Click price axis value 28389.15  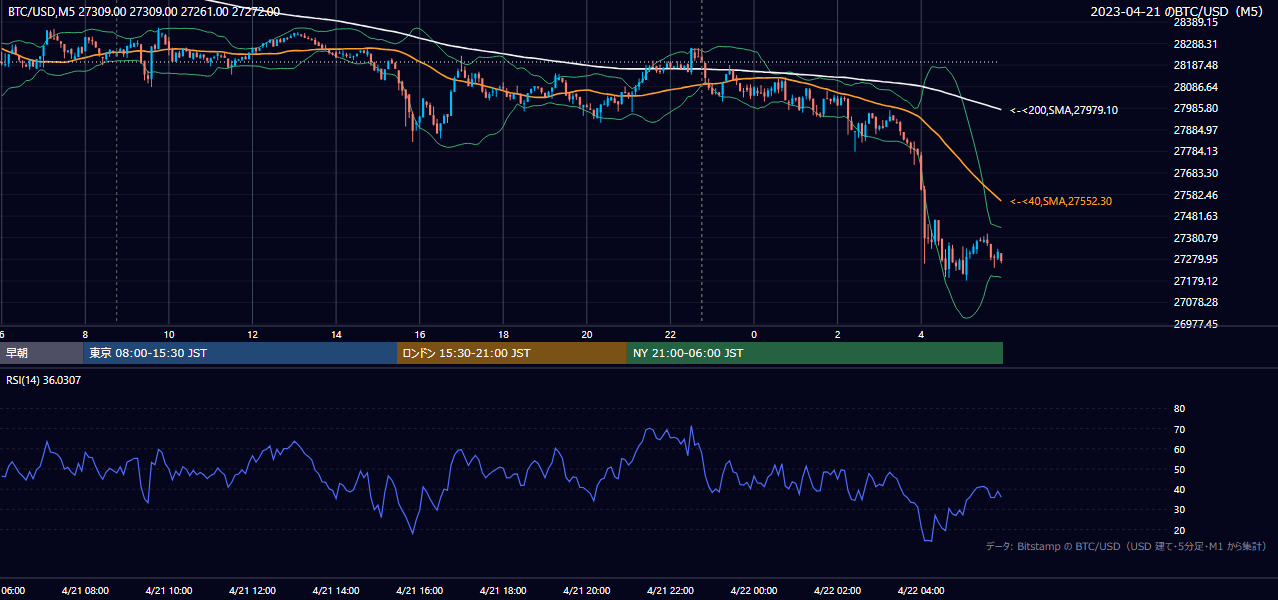click(1195, 22)
